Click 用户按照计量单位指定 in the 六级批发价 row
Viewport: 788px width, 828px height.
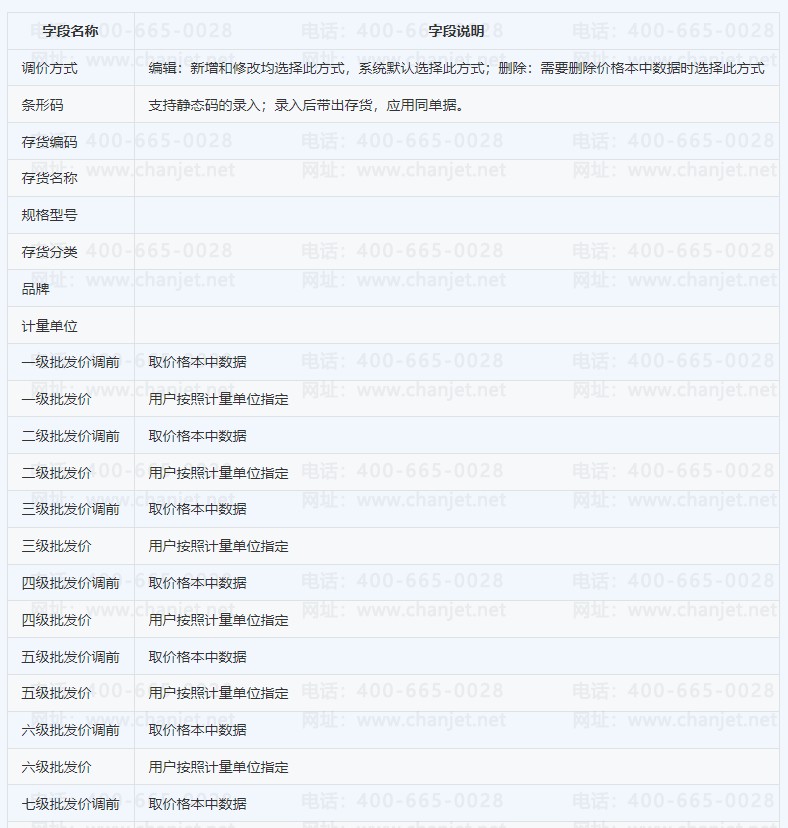pos(219,767)
